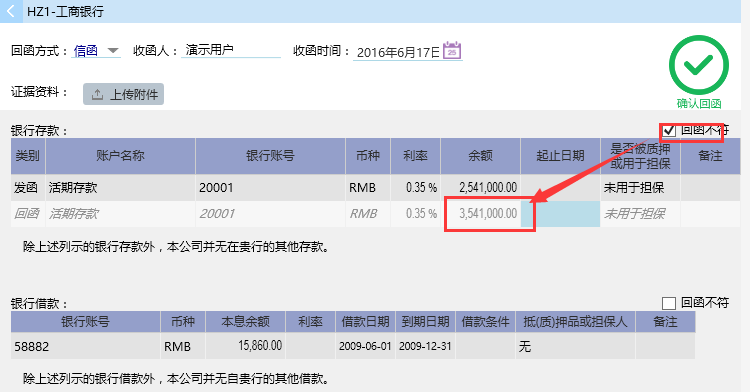Click the highlighted 起止日期 cell in 回函 row

coord(560,214)
